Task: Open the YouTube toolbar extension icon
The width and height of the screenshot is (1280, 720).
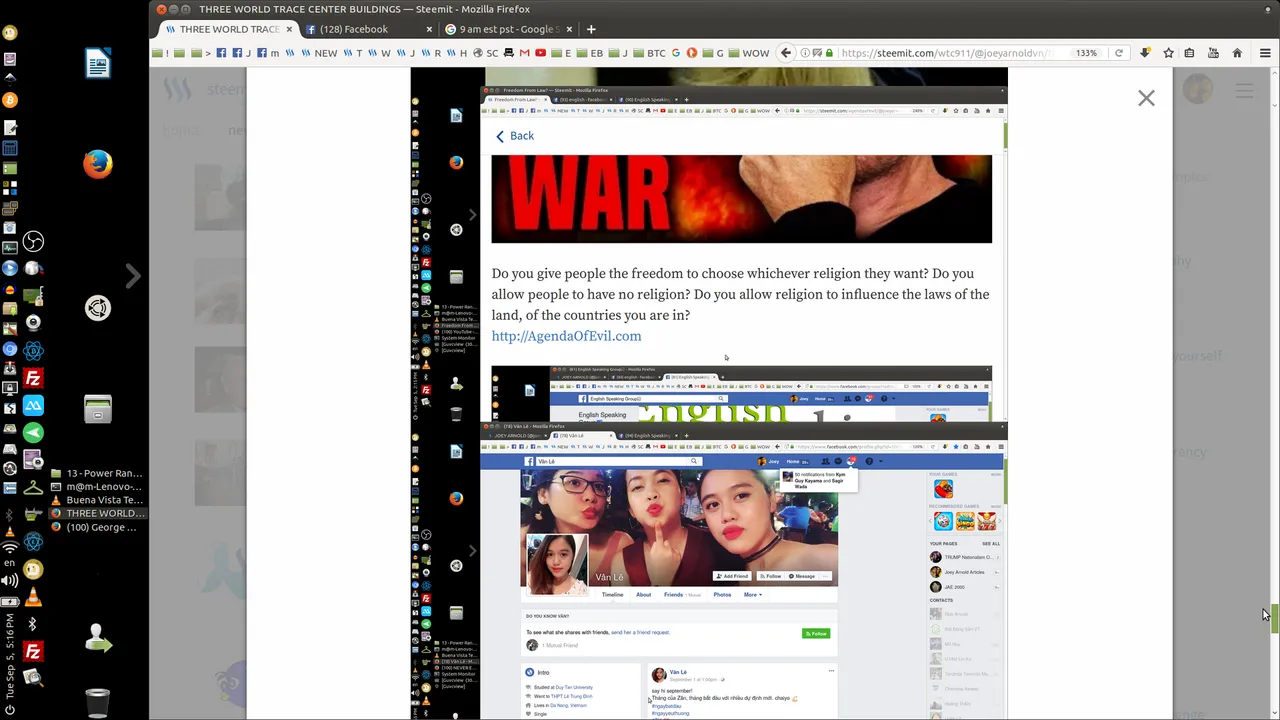Action: [1213, 53]
